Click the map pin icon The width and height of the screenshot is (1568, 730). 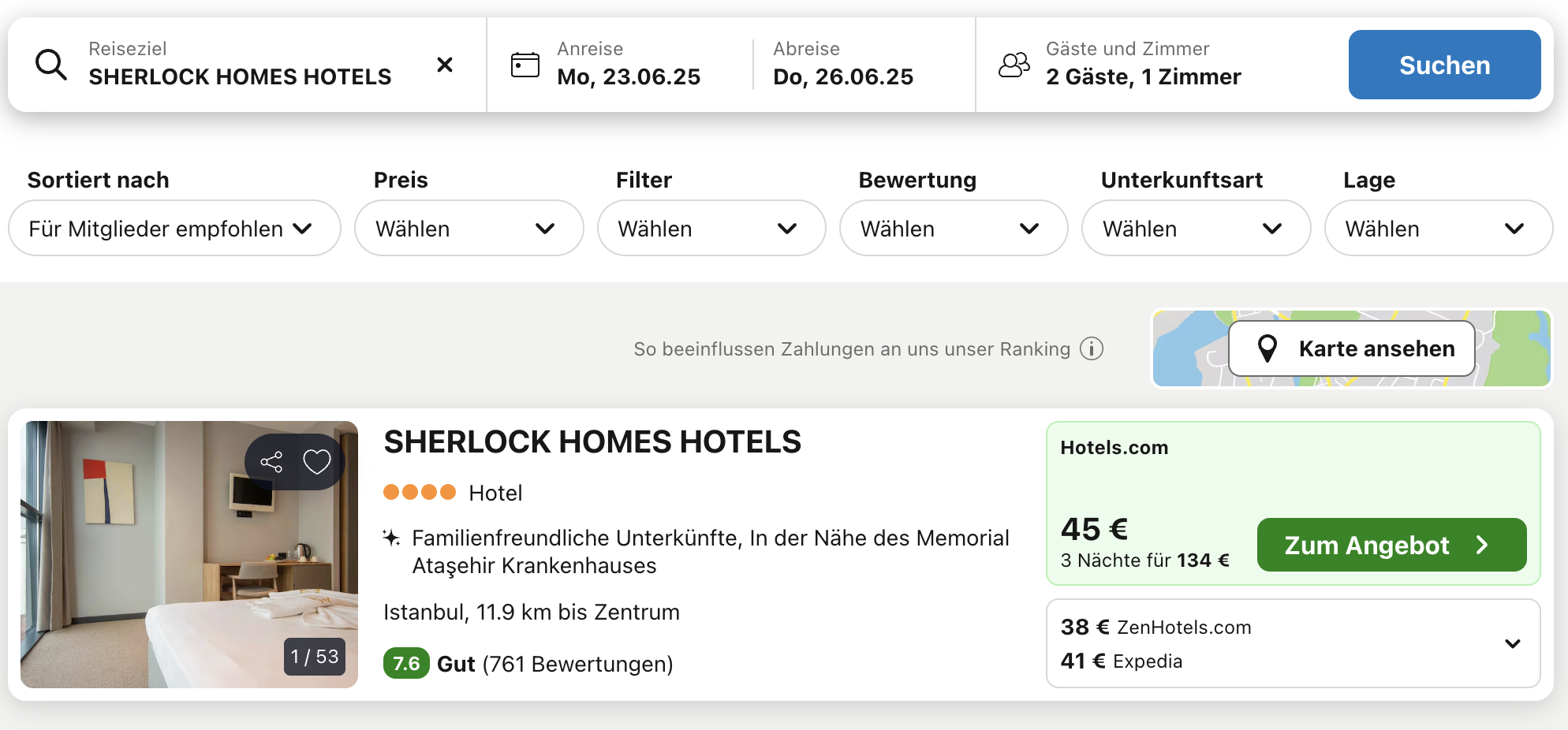(x=1267, y=348)
